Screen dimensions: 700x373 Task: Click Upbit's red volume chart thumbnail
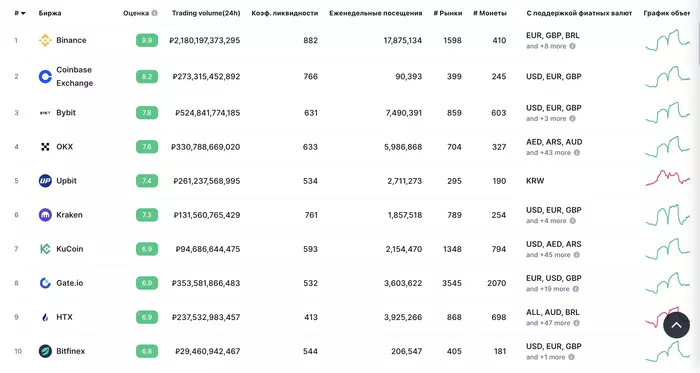click(667, 178)
